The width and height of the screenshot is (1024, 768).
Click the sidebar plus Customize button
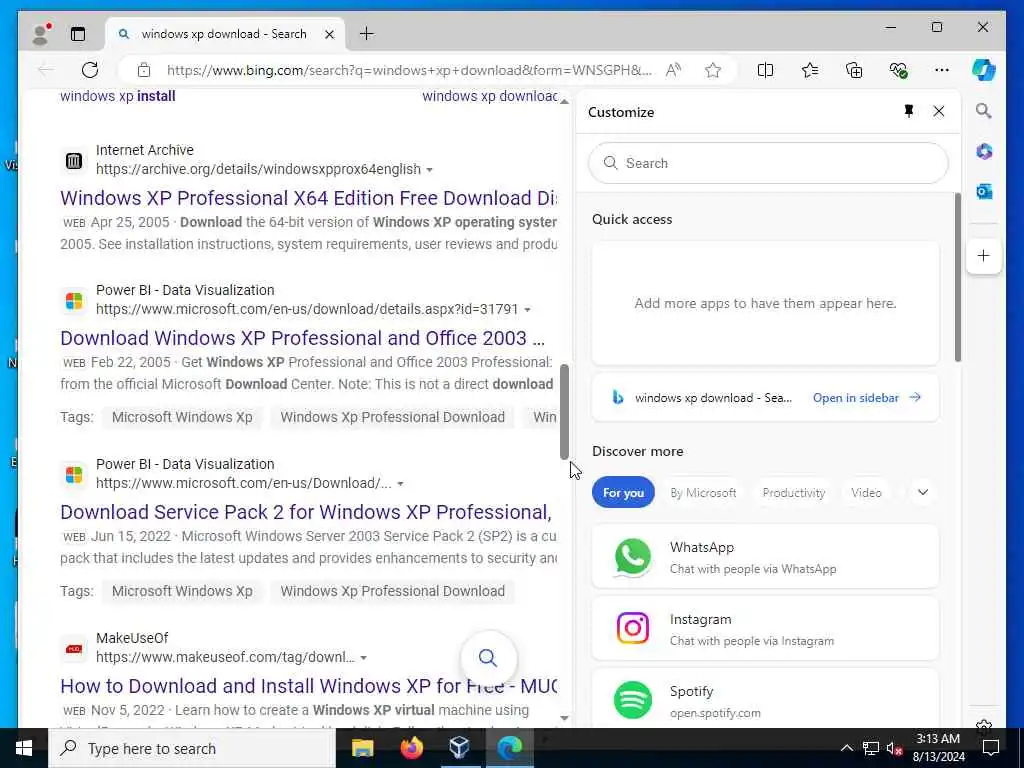[984, 255]
